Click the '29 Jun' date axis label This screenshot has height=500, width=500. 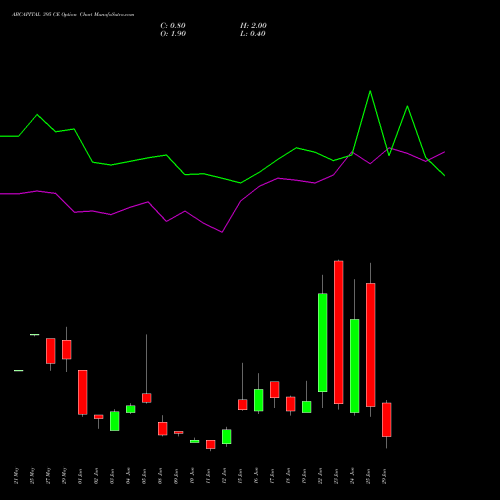click(384, 476)
